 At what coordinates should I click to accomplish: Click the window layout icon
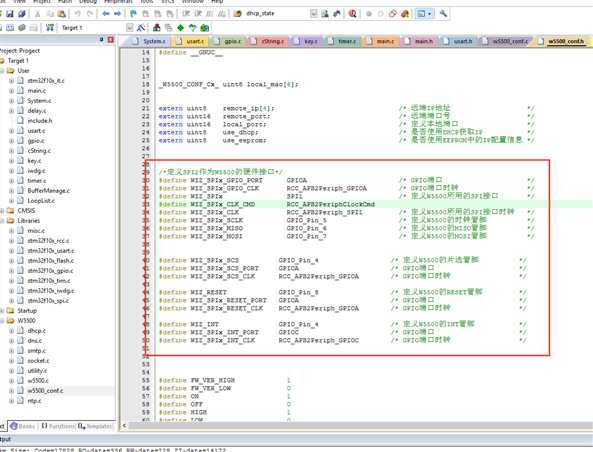tap(421, 14)
